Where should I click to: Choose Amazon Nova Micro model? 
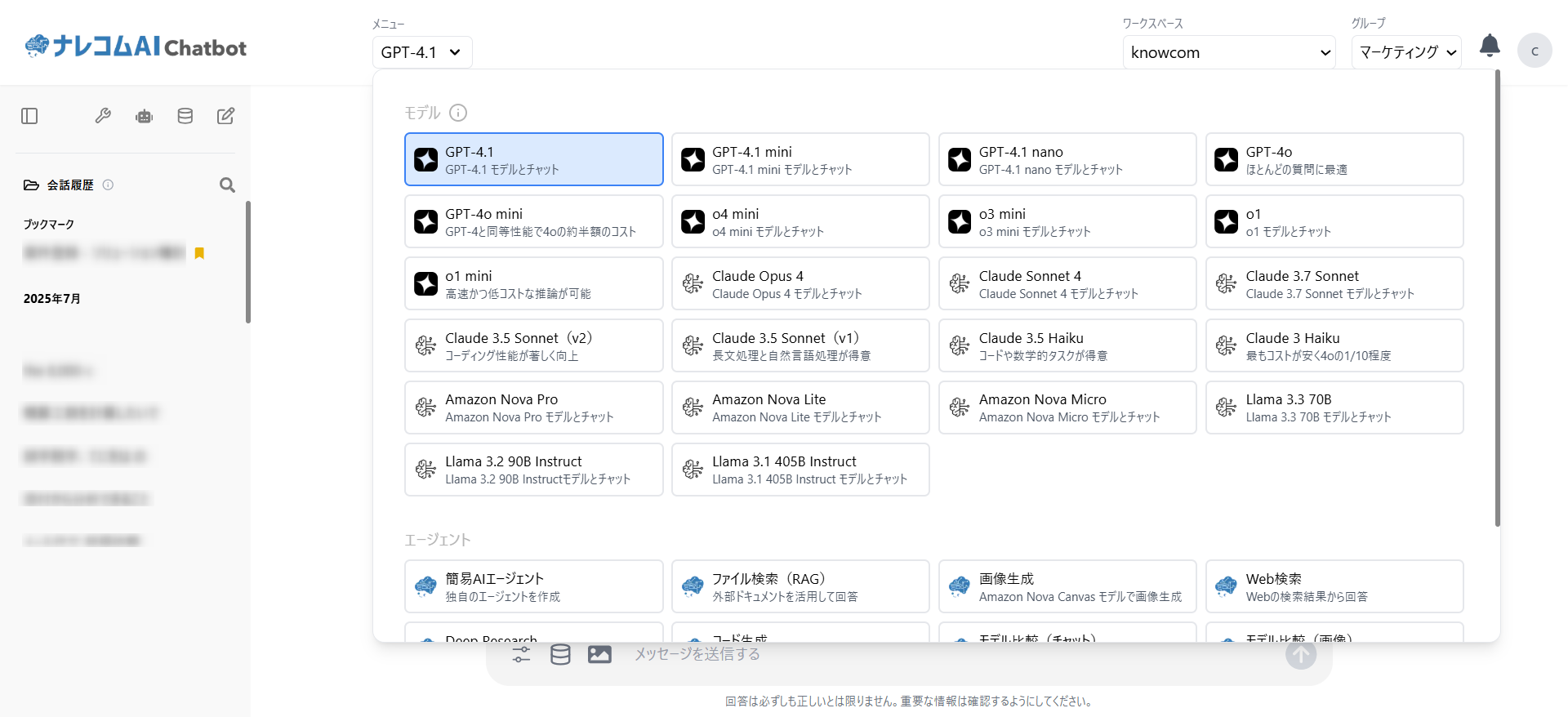1067,407
